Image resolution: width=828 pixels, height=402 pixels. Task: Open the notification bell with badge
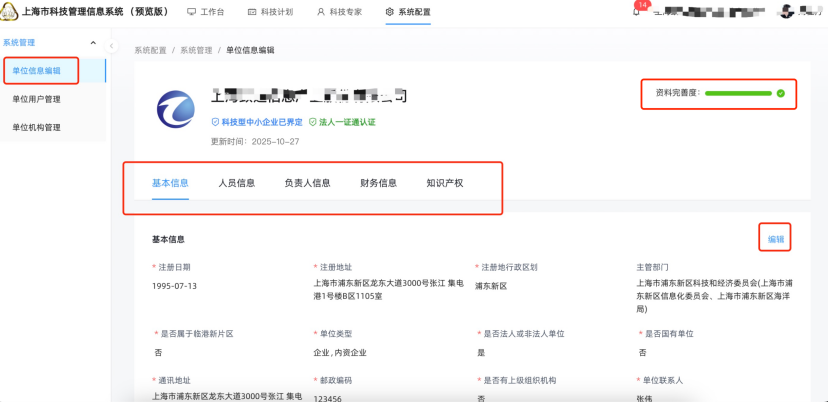click(x=637, y=12)
